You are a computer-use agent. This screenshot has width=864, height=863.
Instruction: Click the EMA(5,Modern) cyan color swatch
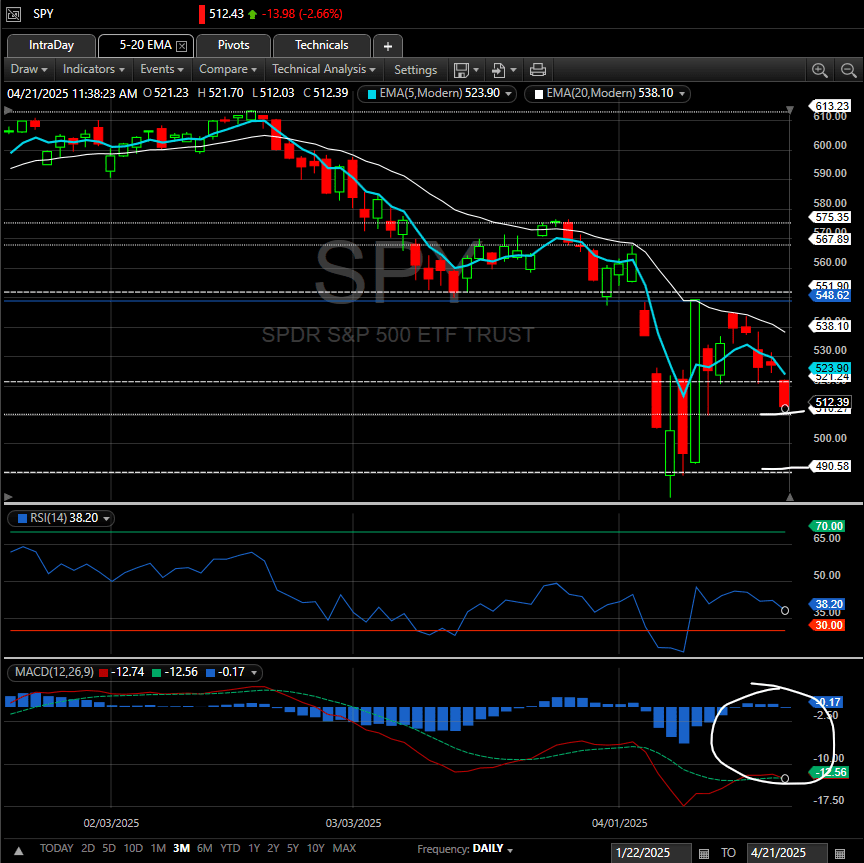pyautogui.click(x=373, y=93)
